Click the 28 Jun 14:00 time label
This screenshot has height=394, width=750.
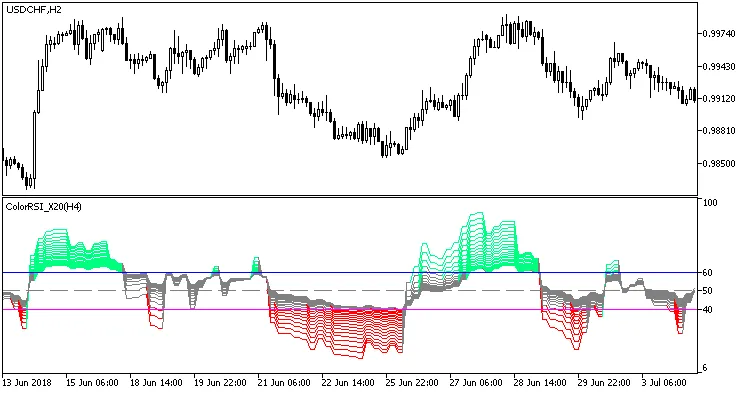(540, 383)
